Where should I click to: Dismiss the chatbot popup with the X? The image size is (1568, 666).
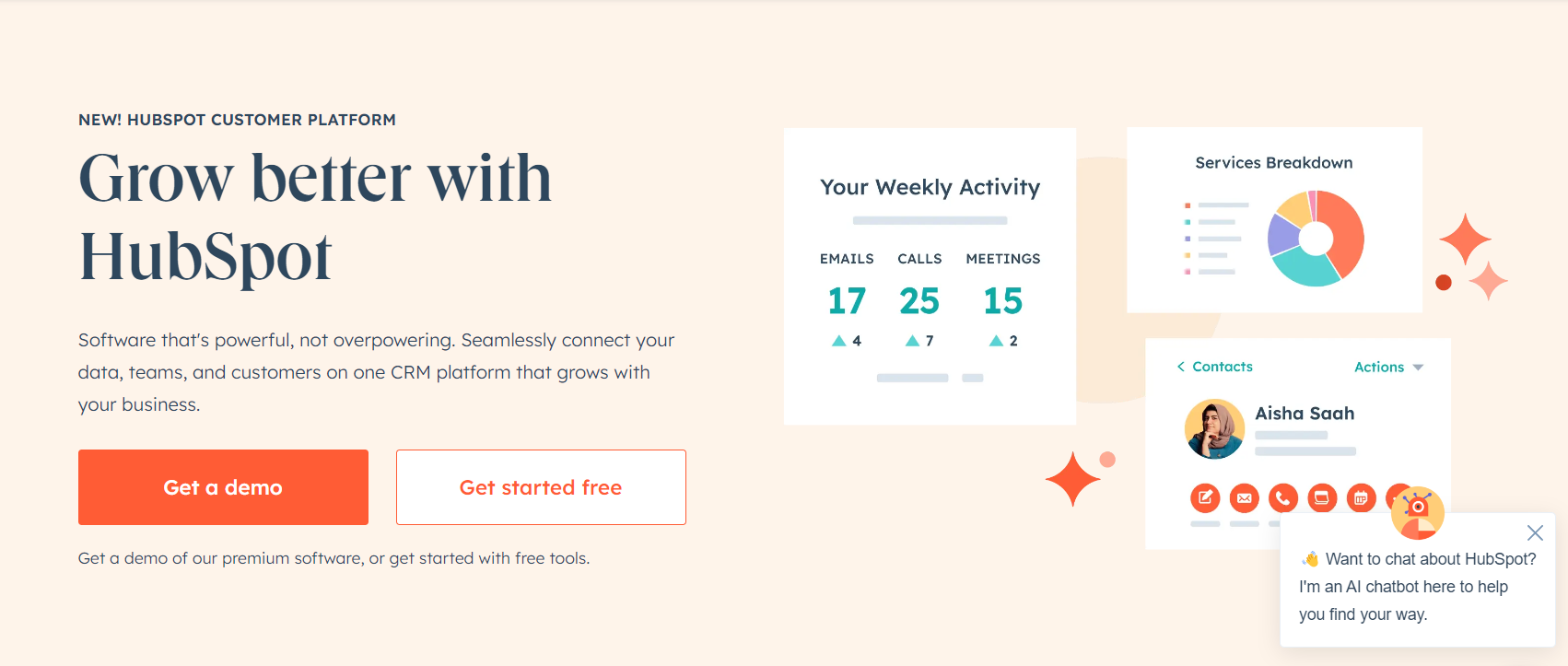click(x=1535, y=532)
